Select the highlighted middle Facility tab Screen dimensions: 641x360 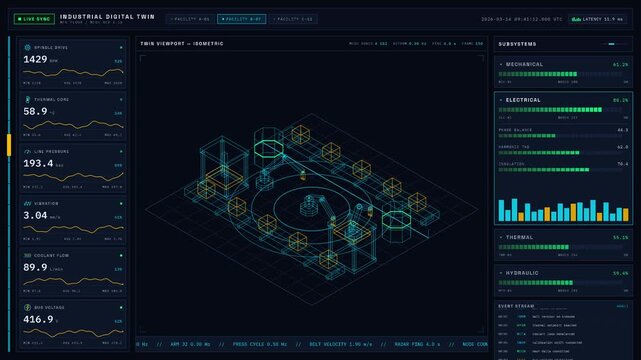pyautogui.click(x=242, y=19)
